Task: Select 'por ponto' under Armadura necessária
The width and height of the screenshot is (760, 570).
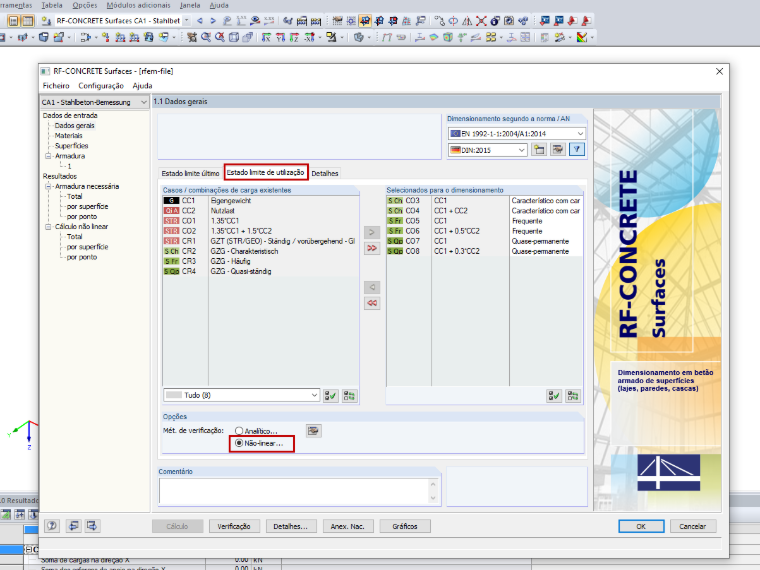Action: tap(81, 217)
